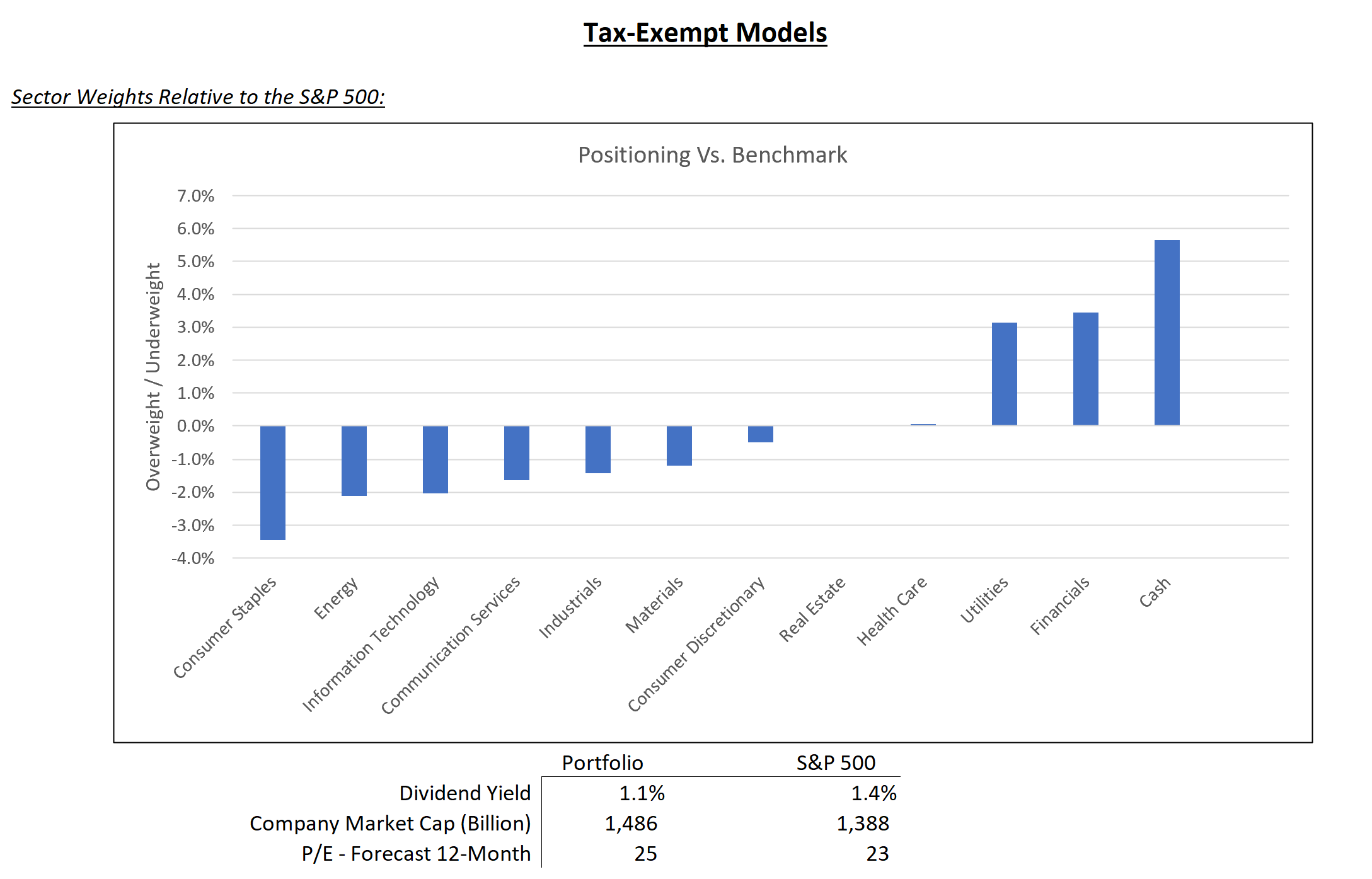Click the Consumer Staples bar

(x=273, y=483)
